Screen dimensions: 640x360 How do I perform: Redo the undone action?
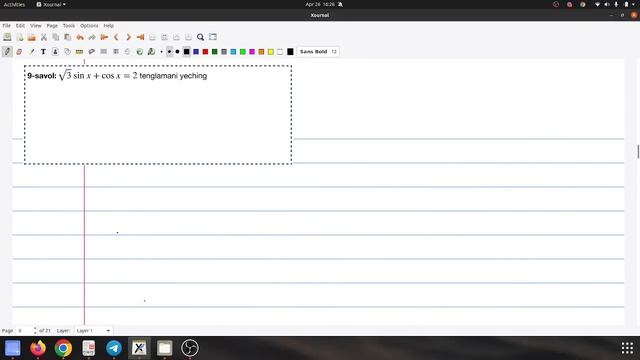click(x=92, y=37)
